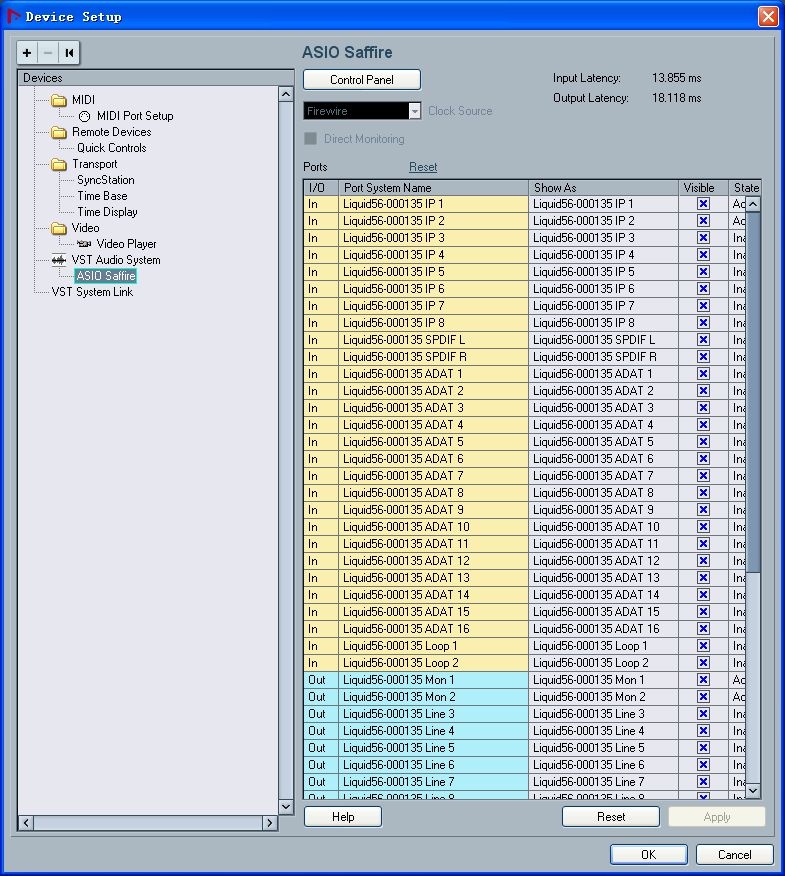
Task: Enable the Direct Monitoring checkbox
Action: [x=311, y=139]
